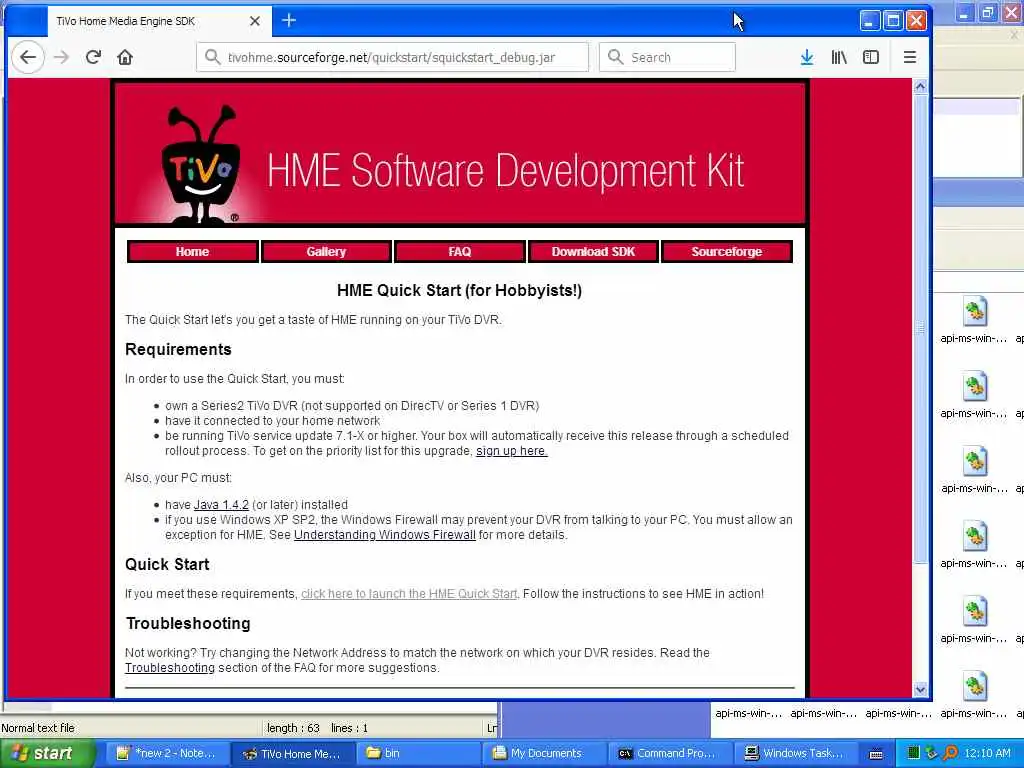Click the keyboard icon in the taskbar

click(876, 754)
